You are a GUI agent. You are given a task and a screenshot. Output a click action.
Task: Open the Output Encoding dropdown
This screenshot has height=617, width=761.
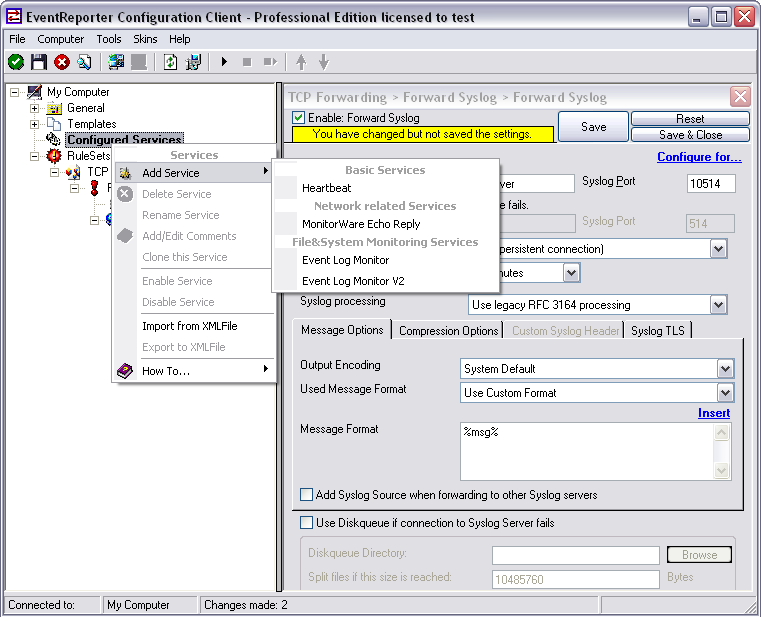tap(725, 369)
